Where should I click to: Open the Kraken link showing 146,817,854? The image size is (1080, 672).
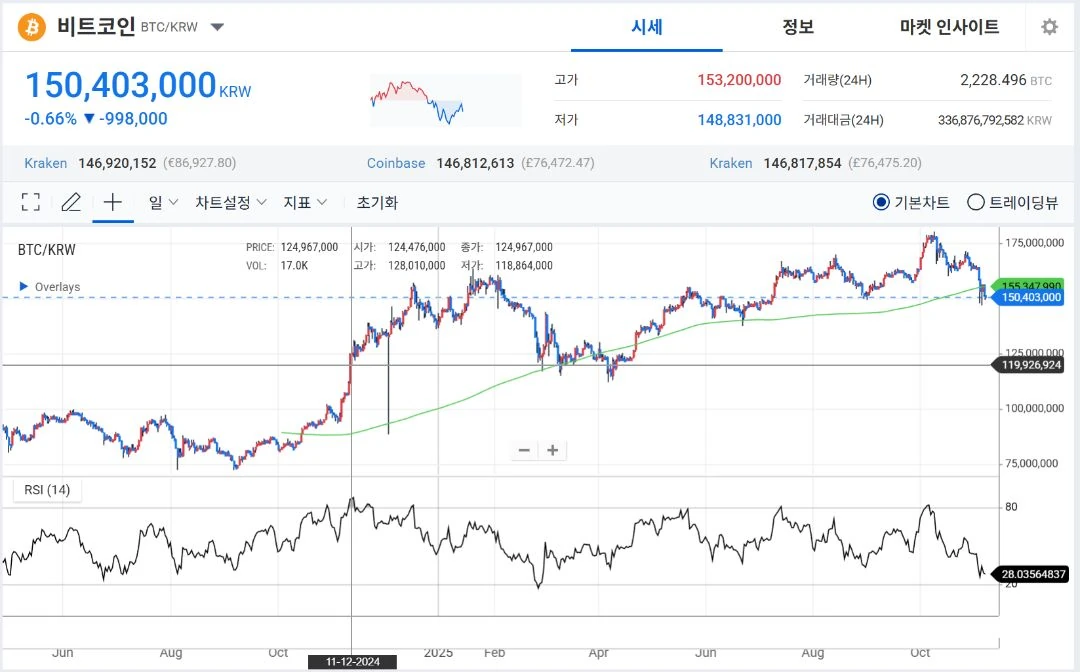tap(731, 163)
